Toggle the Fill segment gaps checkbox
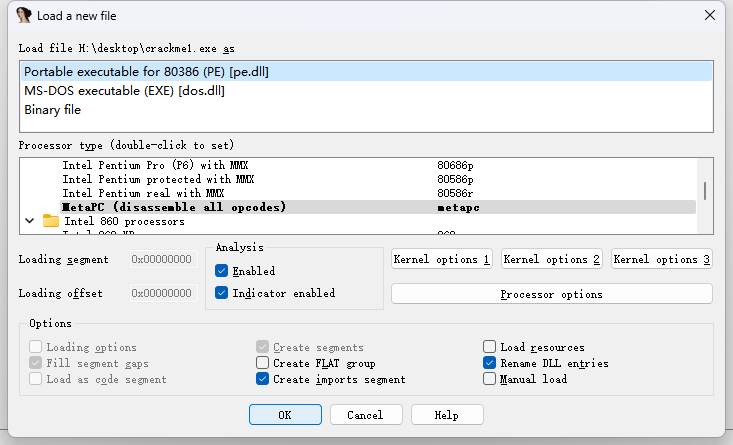Viewport: 733px width, 445px height. (36, 363)
